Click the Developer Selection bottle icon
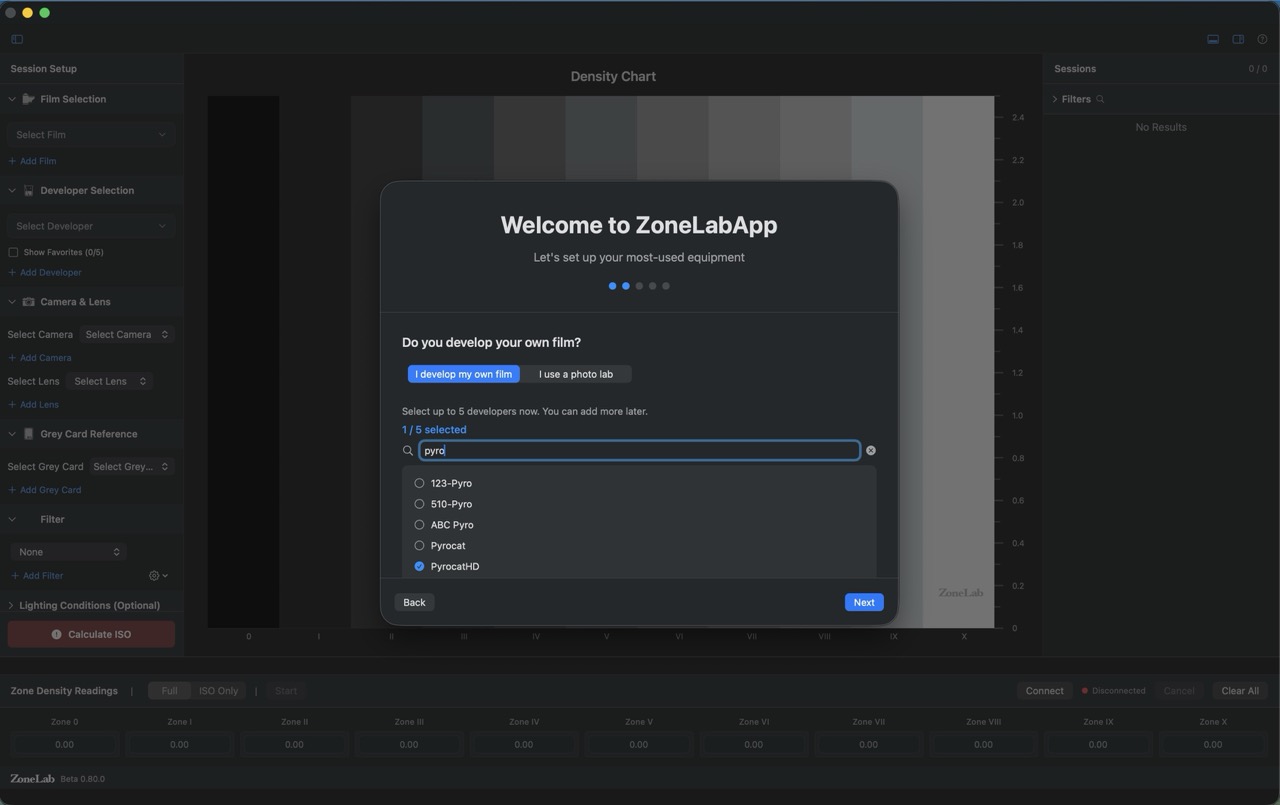Viewport: 1280px width, 805px height. 29,190
